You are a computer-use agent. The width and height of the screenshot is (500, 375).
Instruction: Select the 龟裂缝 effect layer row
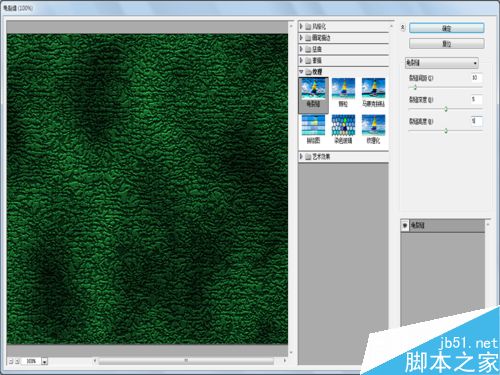pos(443,226)
